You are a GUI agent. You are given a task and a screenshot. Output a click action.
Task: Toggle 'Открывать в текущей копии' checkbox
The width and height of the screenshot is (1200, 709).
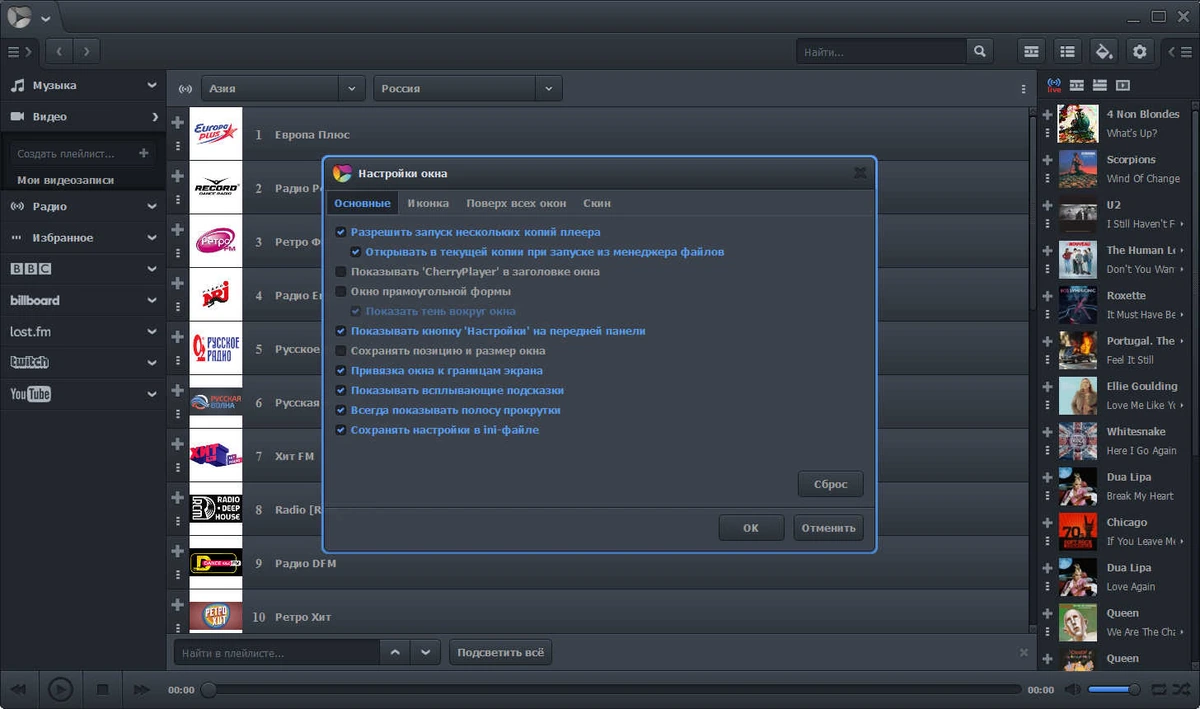tap(356, 252)
